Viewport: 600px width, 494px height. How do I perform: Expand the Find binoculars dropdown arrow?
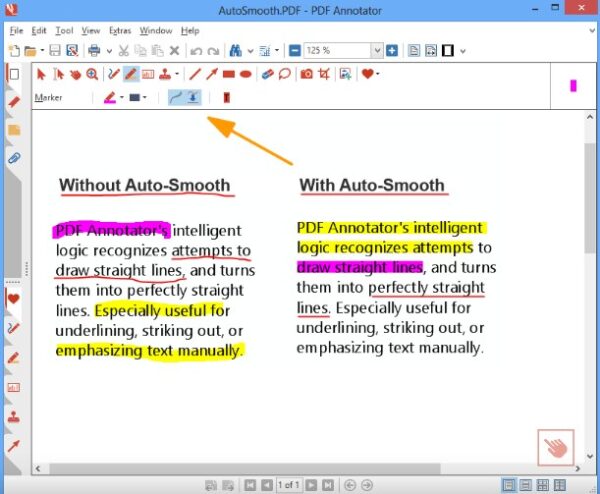[x=250, y=51]
